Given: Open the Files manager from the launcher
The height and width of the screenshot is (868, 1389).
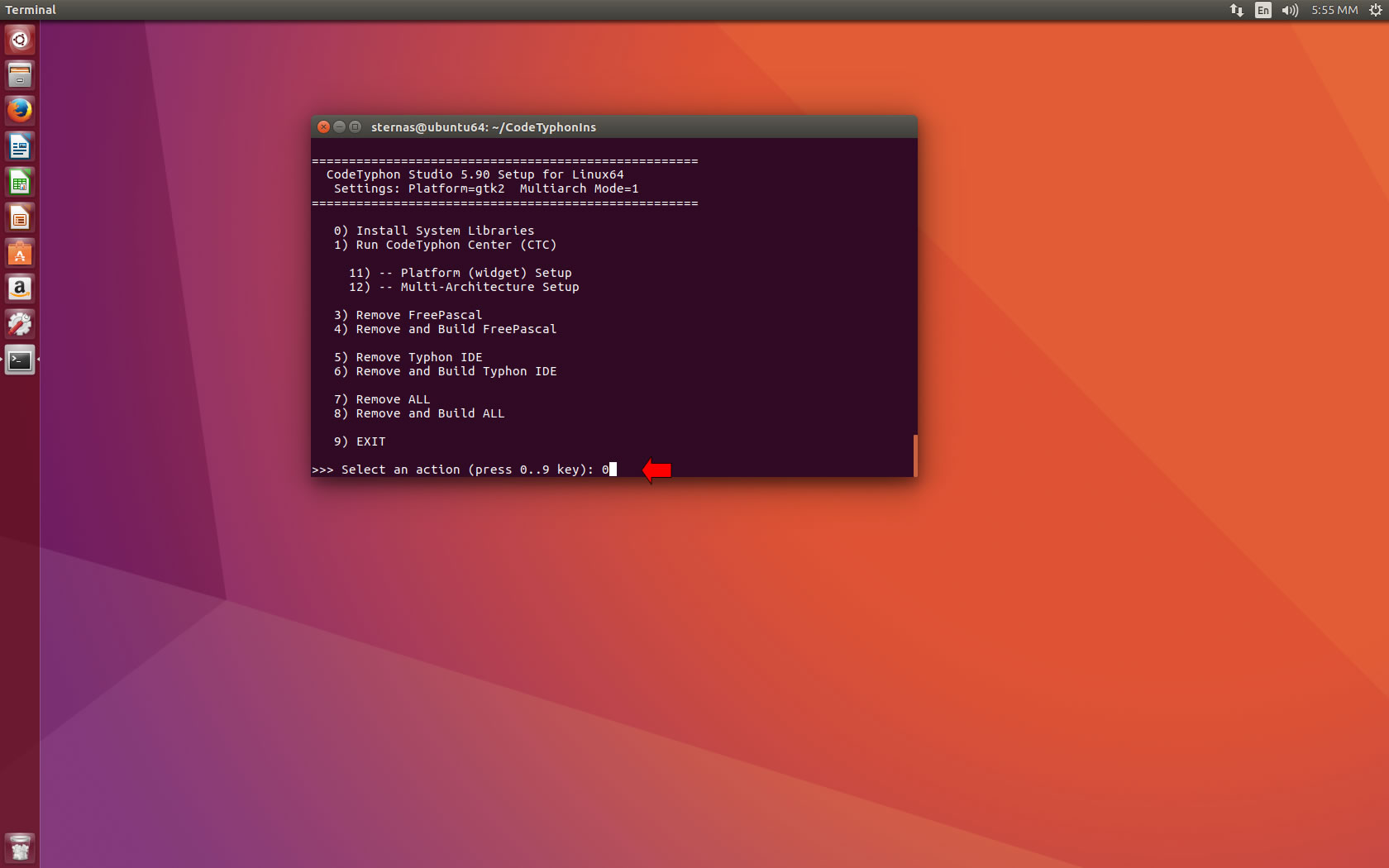Looking at the screenshot, I should (20, 75).
